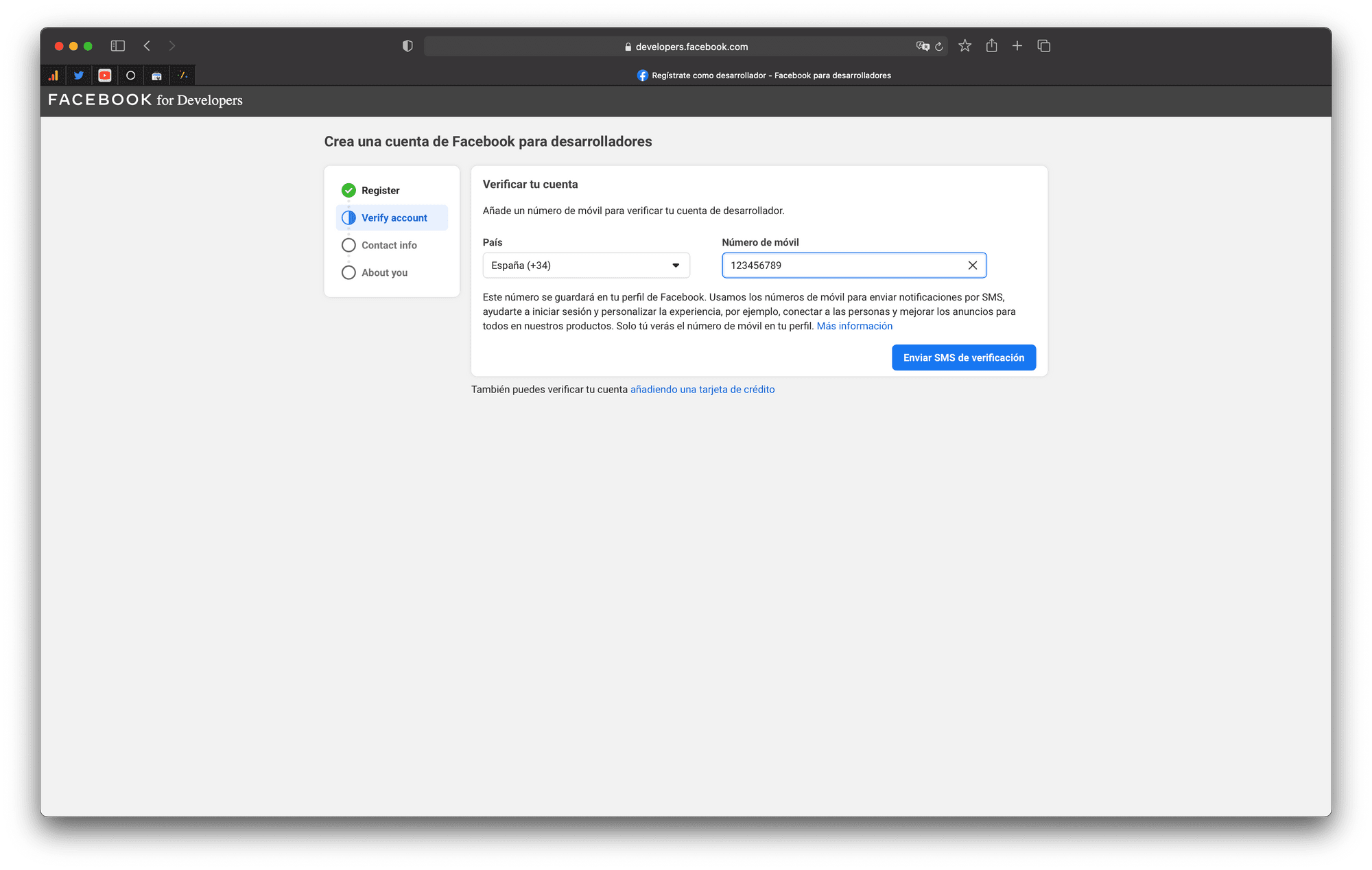Click the 'Este número se guardará' notice text
1372x870 pixels.
click(x=749, y=311)
